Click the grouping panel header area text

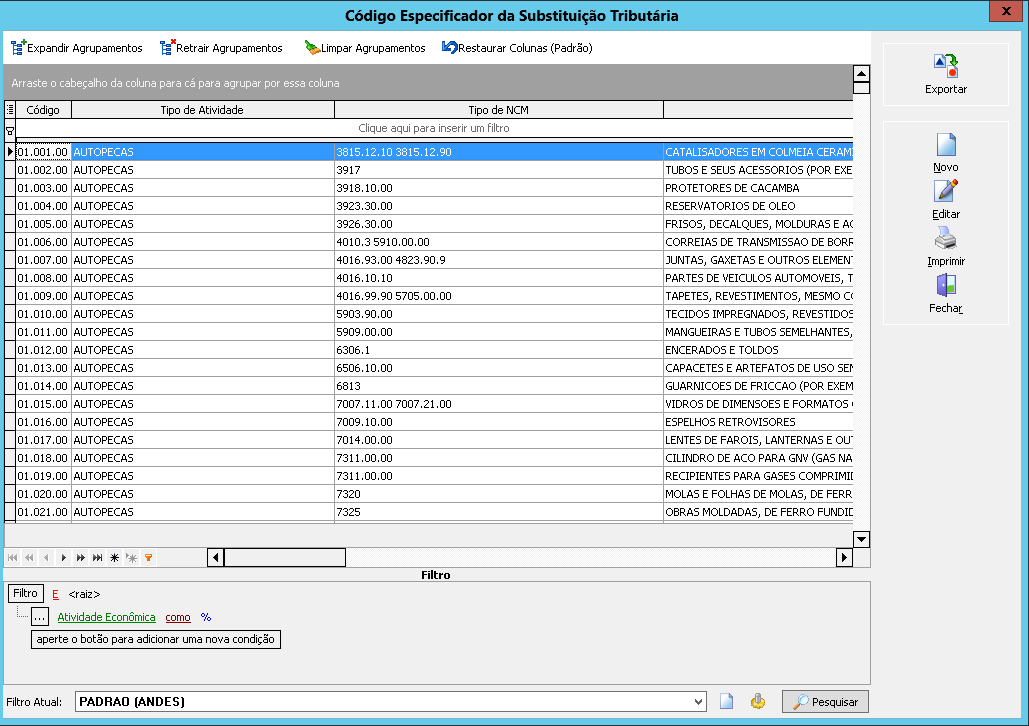click(175, 83)
